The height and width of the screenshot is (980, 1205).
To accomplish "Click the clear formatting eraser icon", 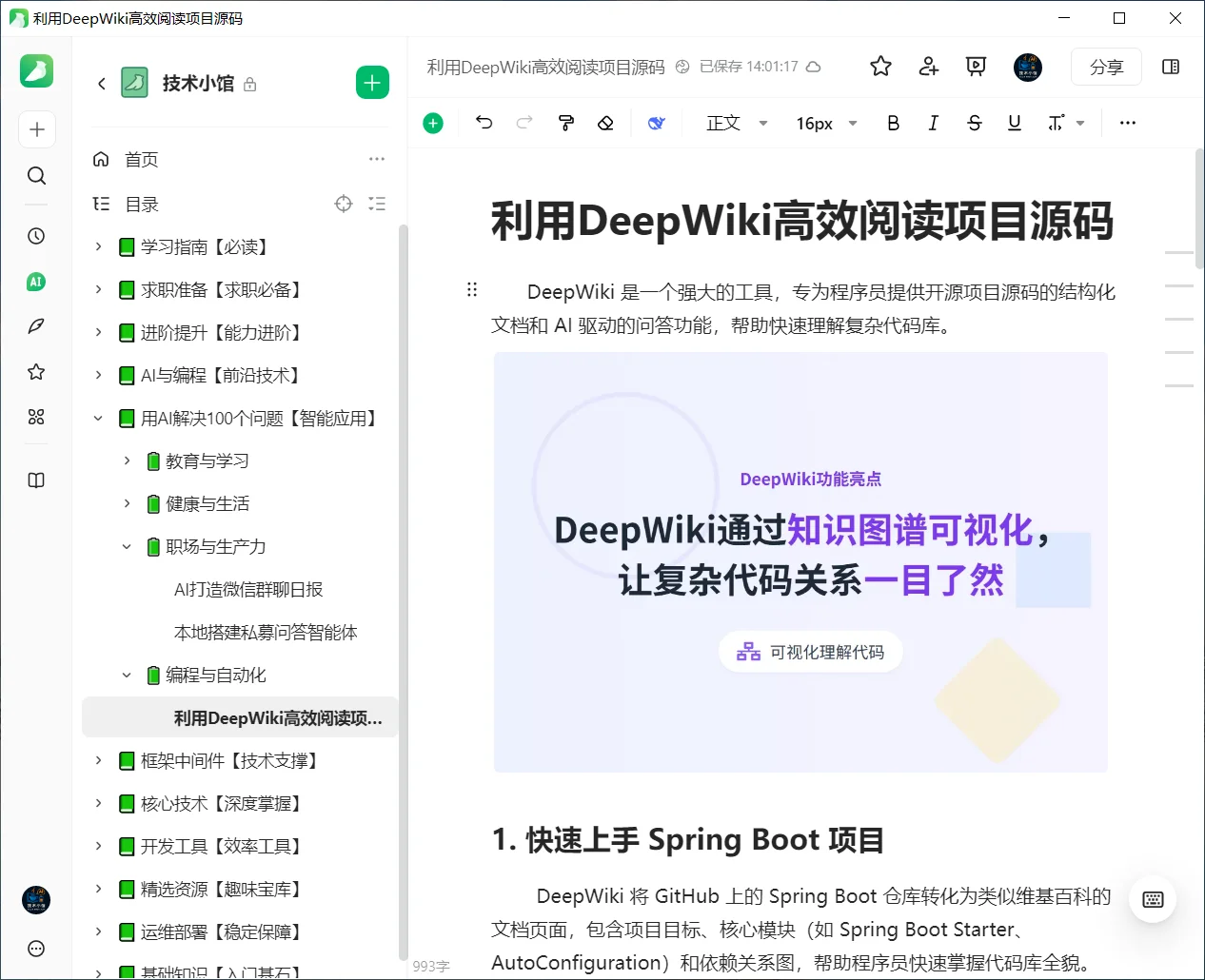I will pyautogui.click(x=605, y=122).
